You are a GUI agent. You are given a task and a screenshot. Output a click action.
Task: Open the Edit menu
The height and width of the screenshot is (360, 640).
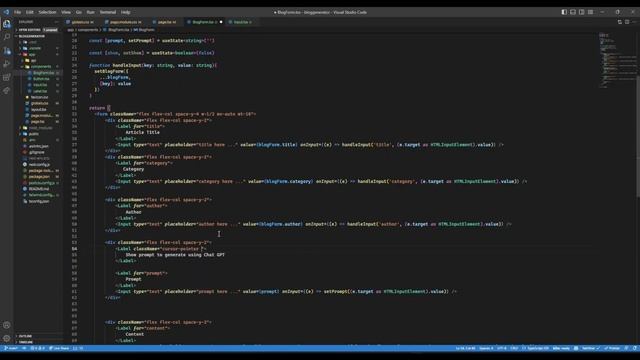point(30,12)
